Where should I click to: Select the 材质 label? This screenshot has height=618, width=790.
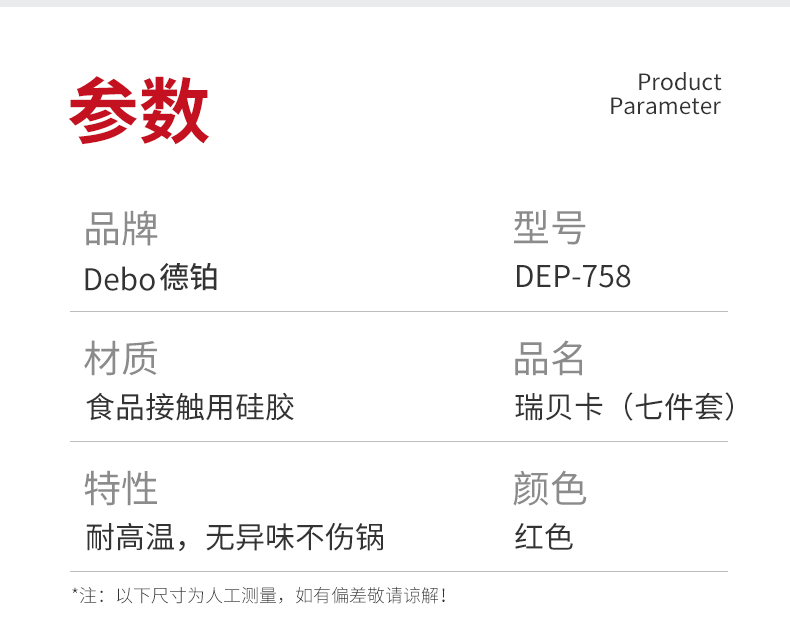tap(121, 358)
